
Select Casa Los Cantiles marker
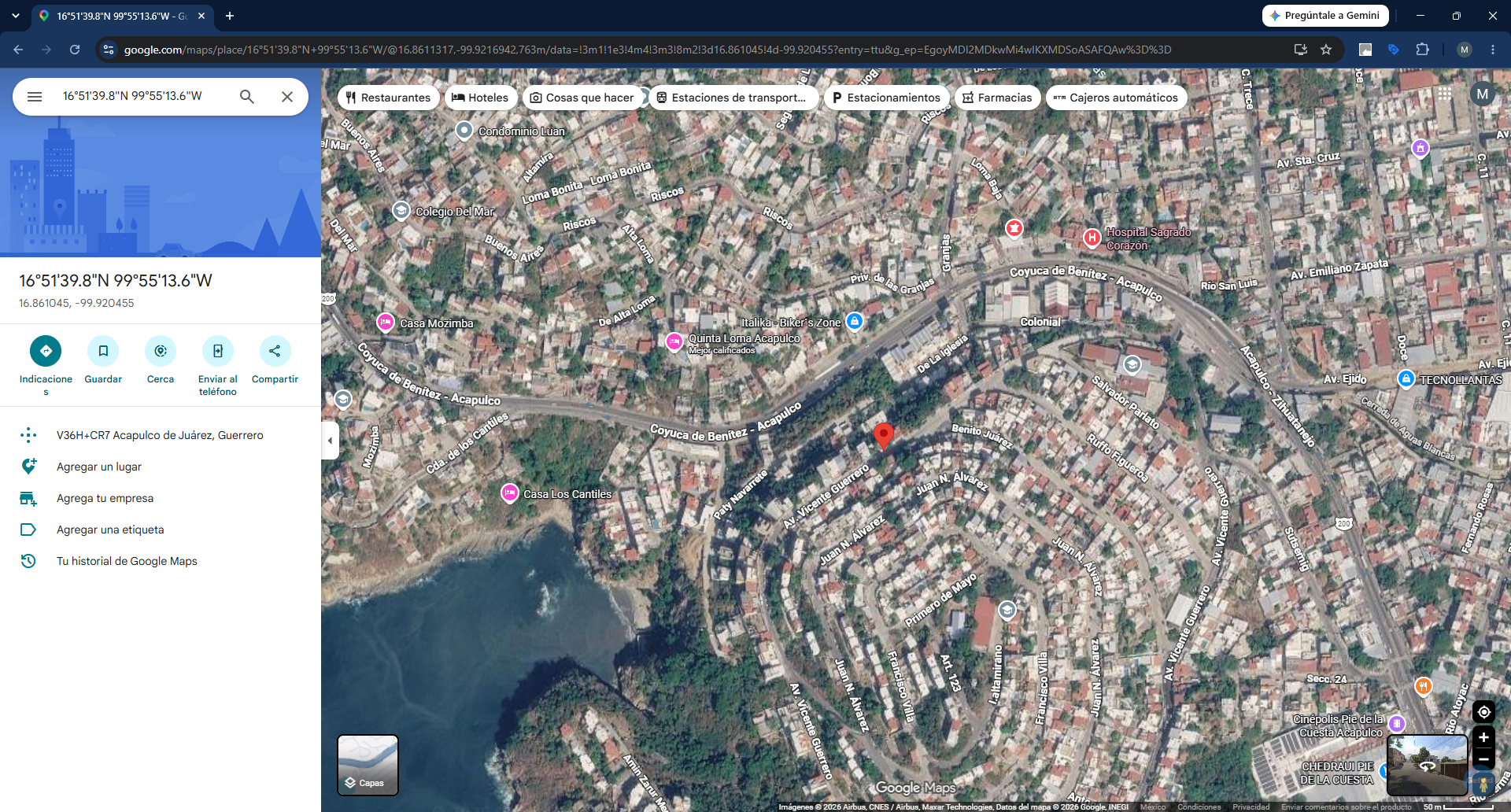point(510,493)
